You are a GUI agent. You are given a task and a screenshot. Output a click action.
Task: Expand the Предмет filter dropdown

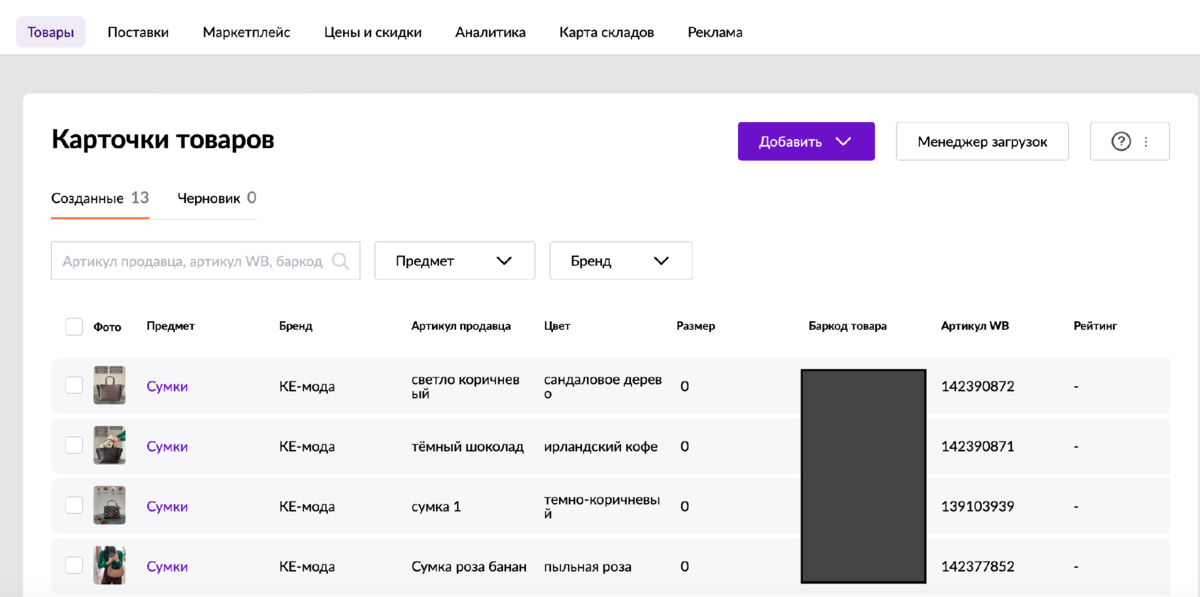tap(454, 261)
